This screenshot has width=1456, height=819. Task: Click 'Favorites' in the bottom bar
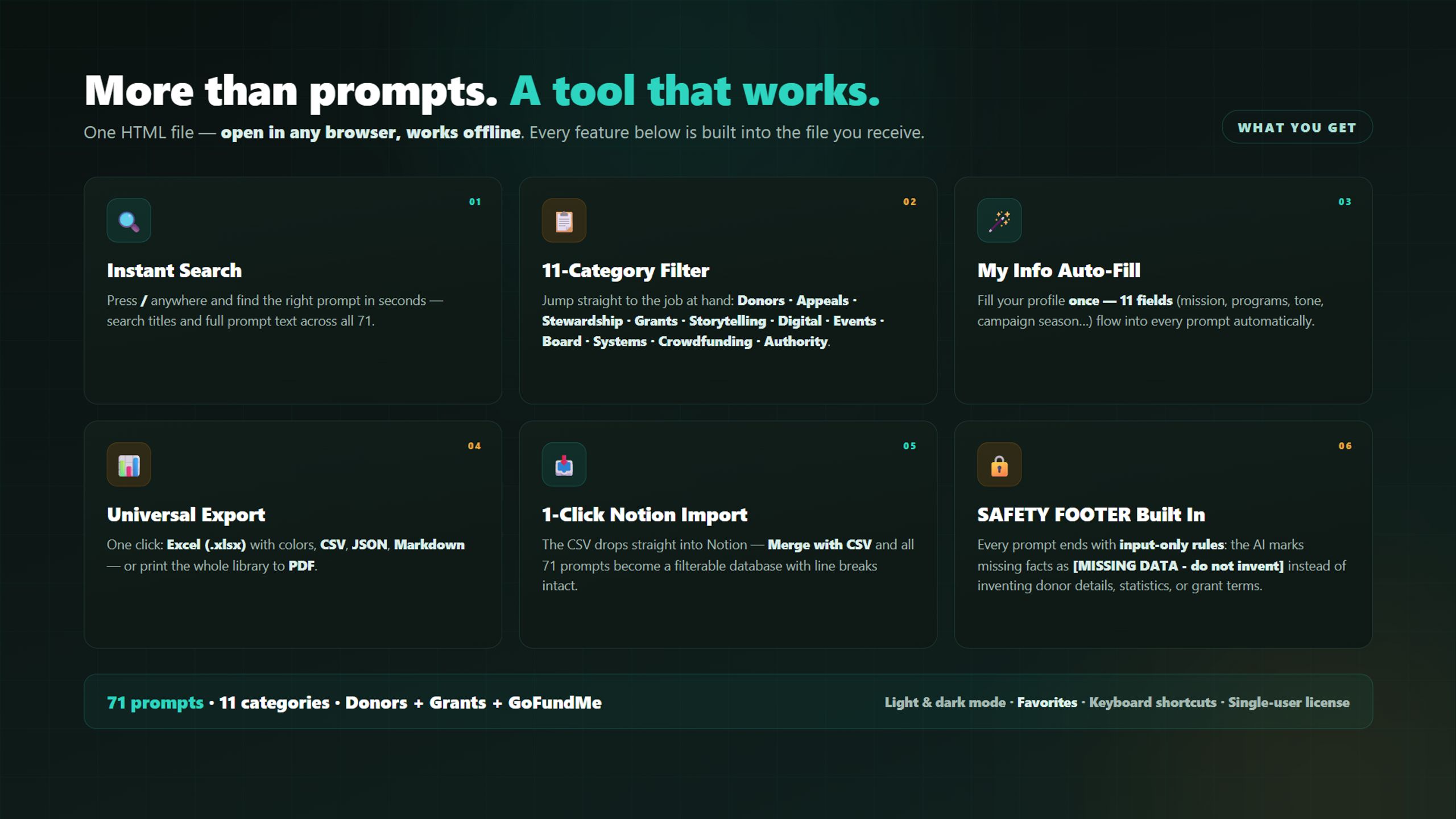coord(1047,703)
